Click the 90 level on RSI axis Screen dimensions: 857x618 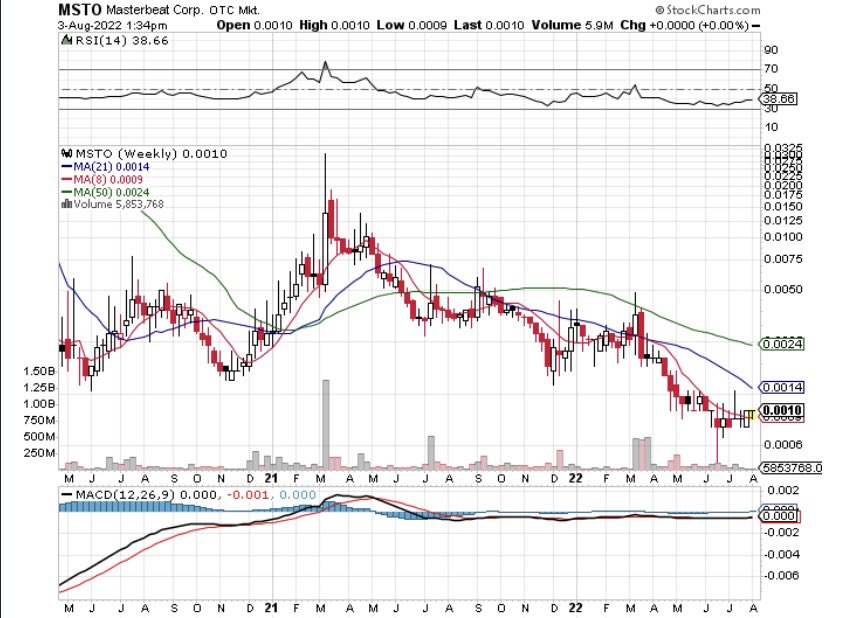pyautogui.click(x=771, y=50)
